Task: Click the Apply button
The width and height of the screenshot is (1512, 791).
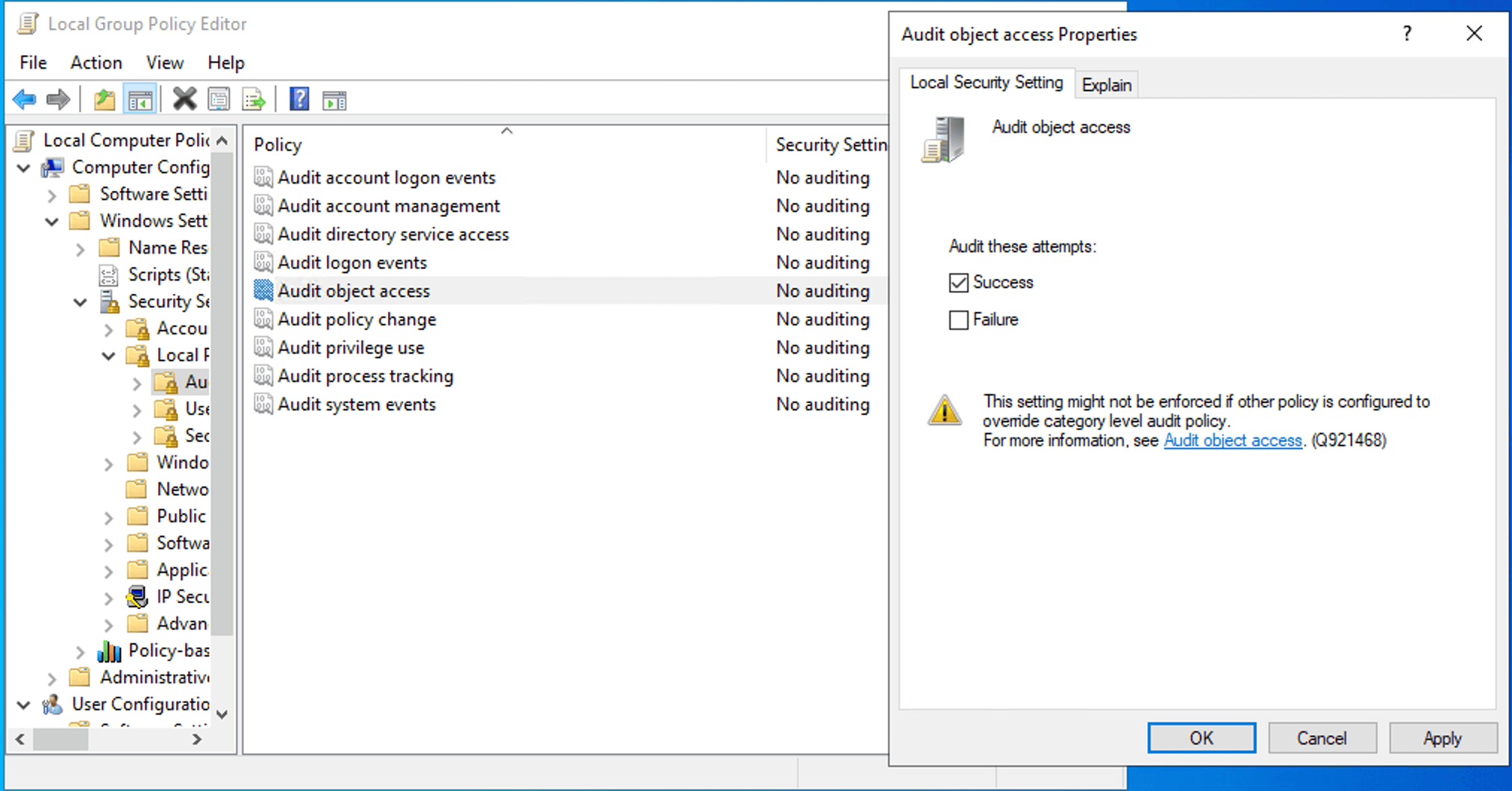Action: [x=1443, y=737]
